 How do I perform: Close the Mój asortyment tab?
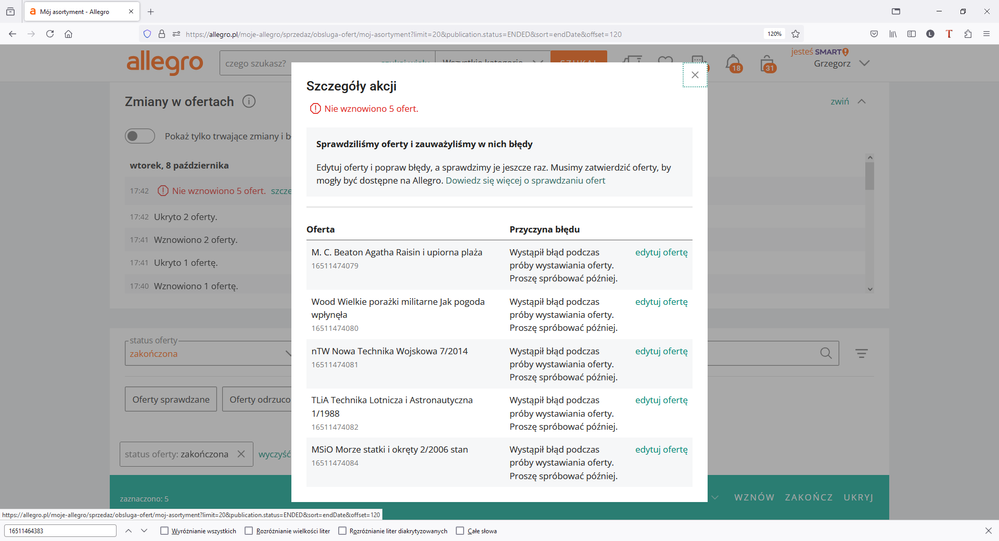click(131, 11)
